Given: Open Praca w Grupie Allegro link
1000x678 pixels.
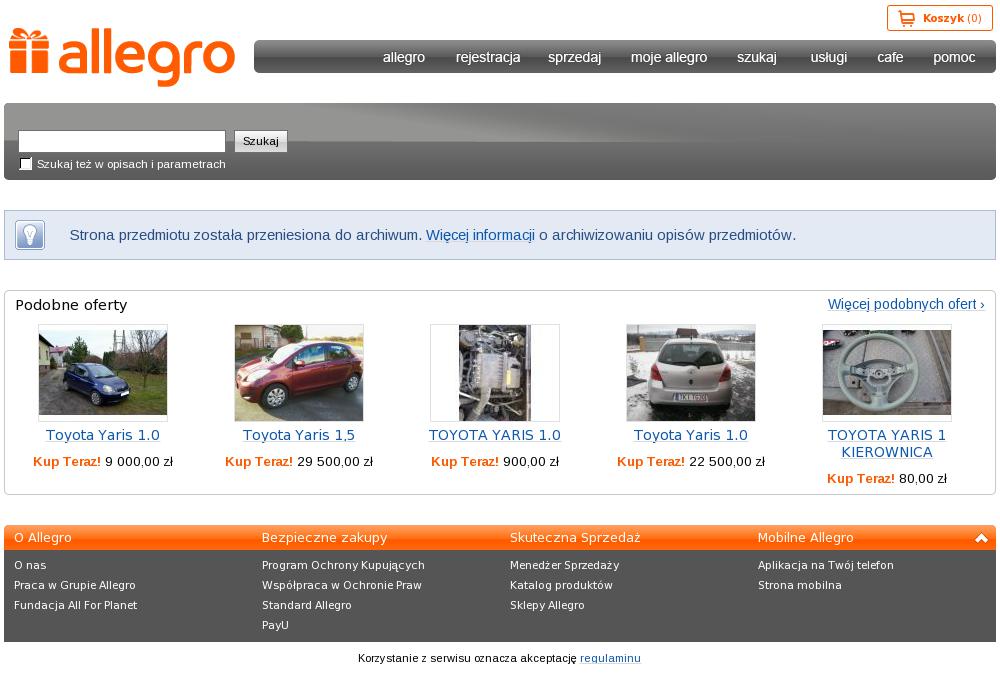Looking at the screenshot, I should point(75,585).
